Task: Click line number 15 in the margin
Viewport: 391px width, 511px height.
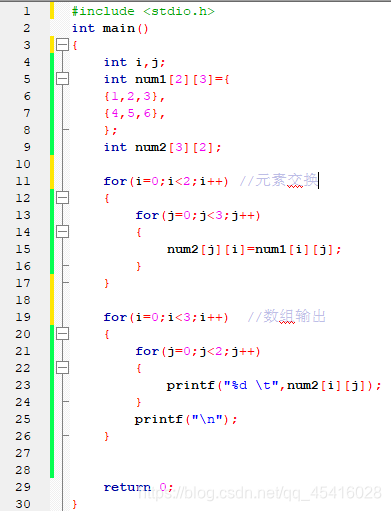Action: [x=23, y=249]
